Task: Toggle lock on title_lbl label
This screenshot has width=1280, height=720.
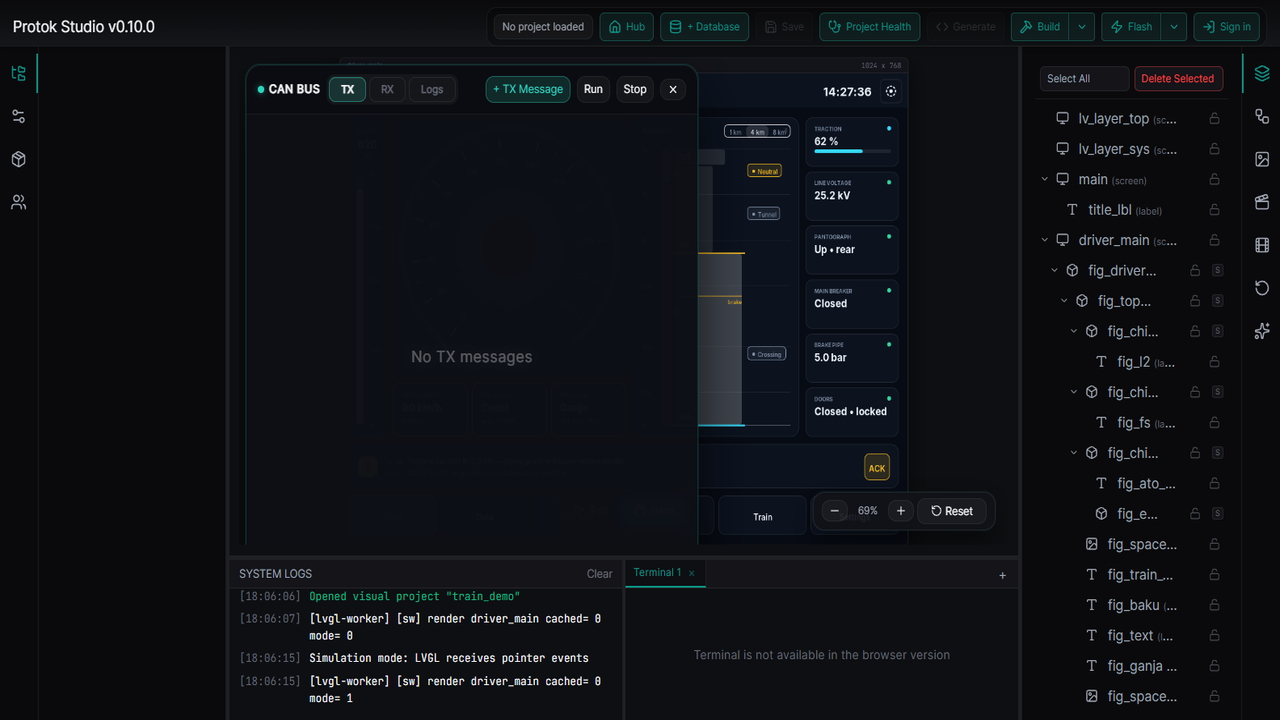Action: [x=1215, y=210]
